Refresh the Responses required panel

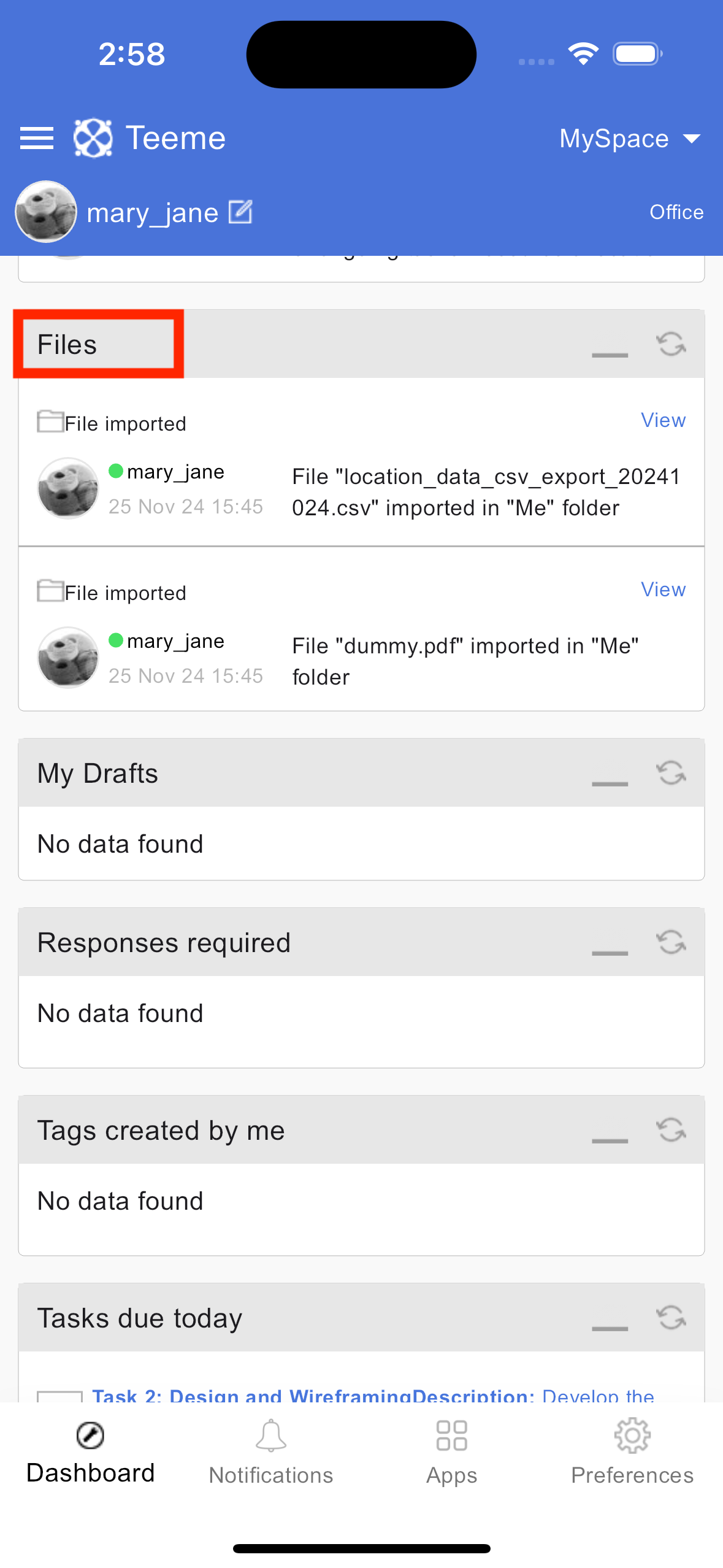[x=671, y=942]
